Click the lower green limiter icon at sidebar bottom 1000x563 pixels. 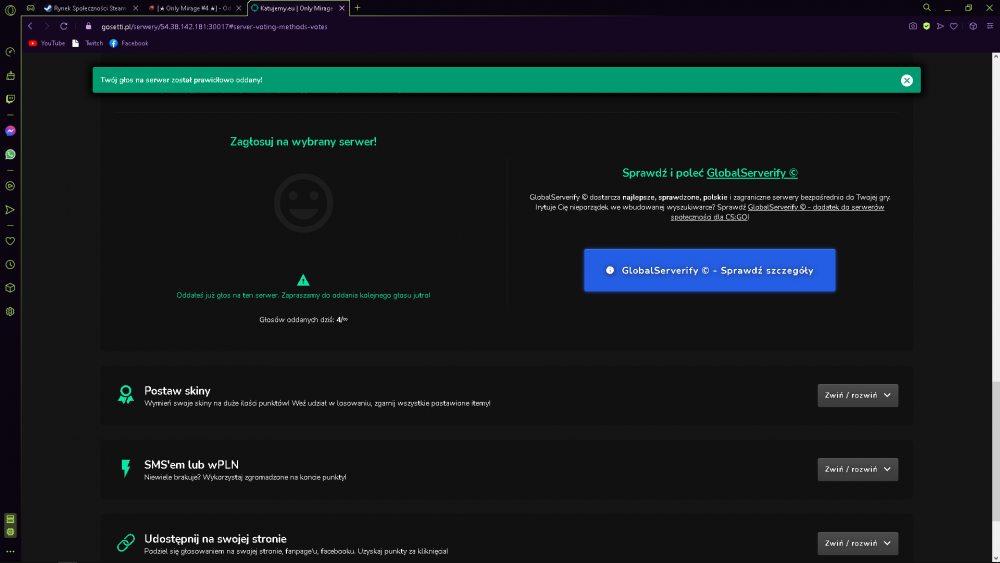(10, 531)
